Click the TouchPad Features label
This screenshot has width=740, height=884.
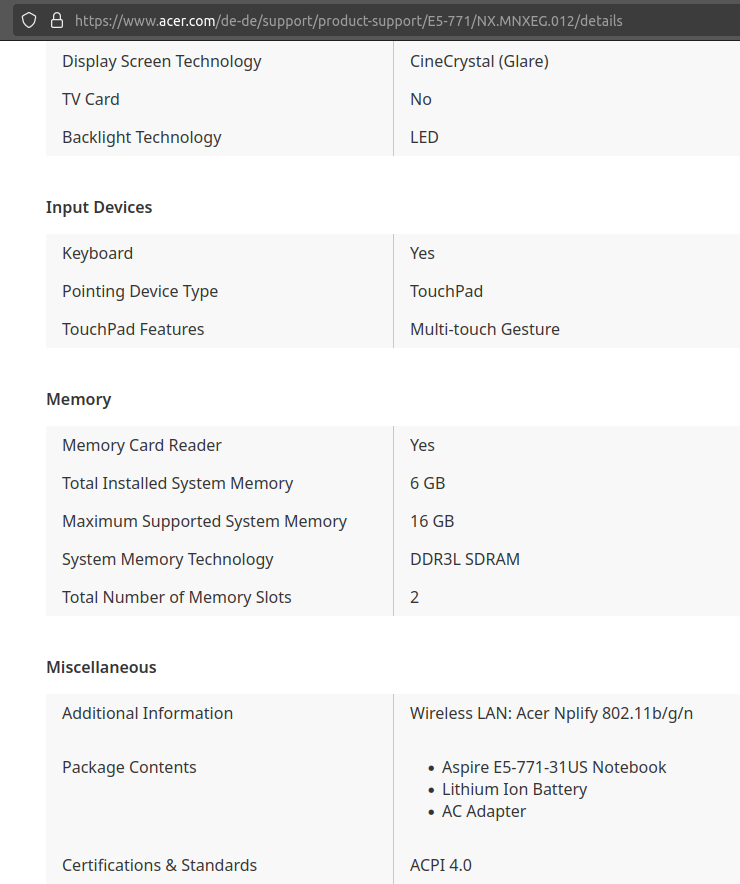click(133, 329)
